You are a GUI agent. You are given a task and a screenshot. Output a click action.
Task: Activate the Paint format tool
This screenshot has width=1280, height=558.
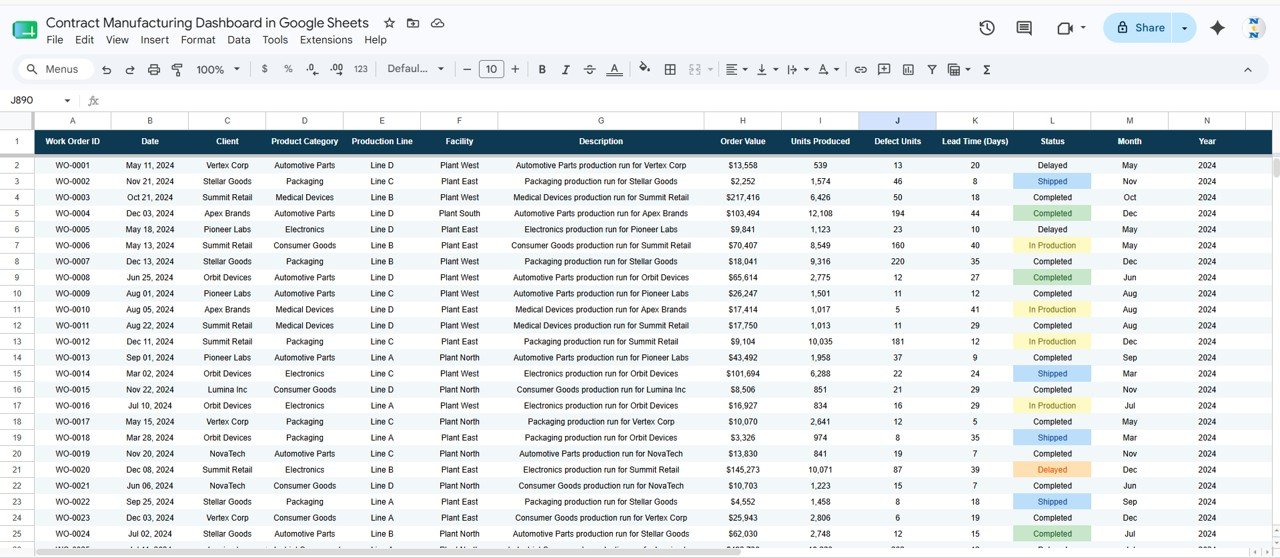tap(177, 70)
